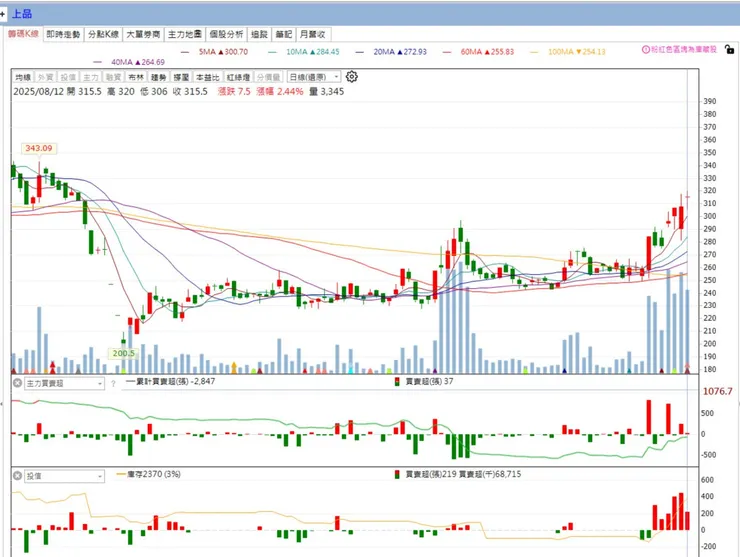
Task: Toggle the 本益比 overlay button
Action: click(x=208, y=77)
